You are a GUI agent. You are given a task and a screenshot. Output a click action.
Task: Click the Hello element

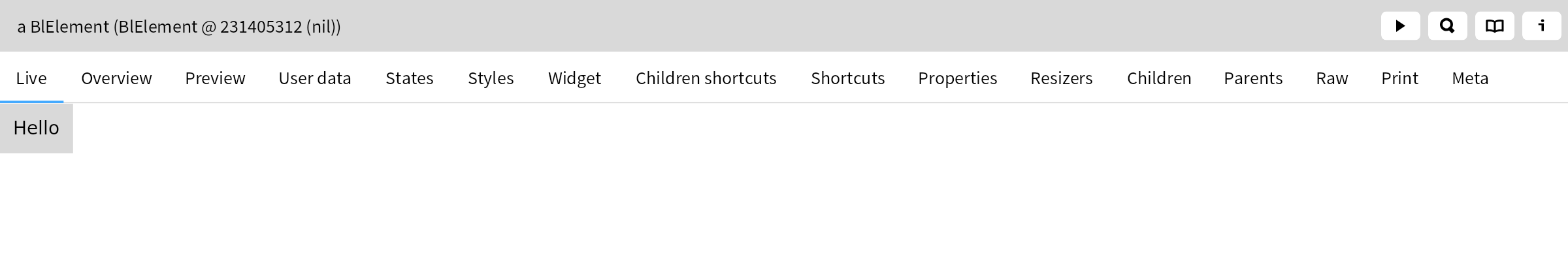[36, 128]
